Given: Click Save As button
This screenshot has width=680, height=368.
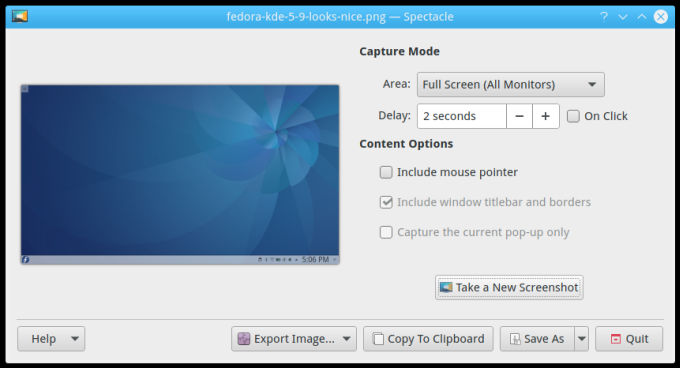Looking at the screenshot, I should (x=537, y=339).
